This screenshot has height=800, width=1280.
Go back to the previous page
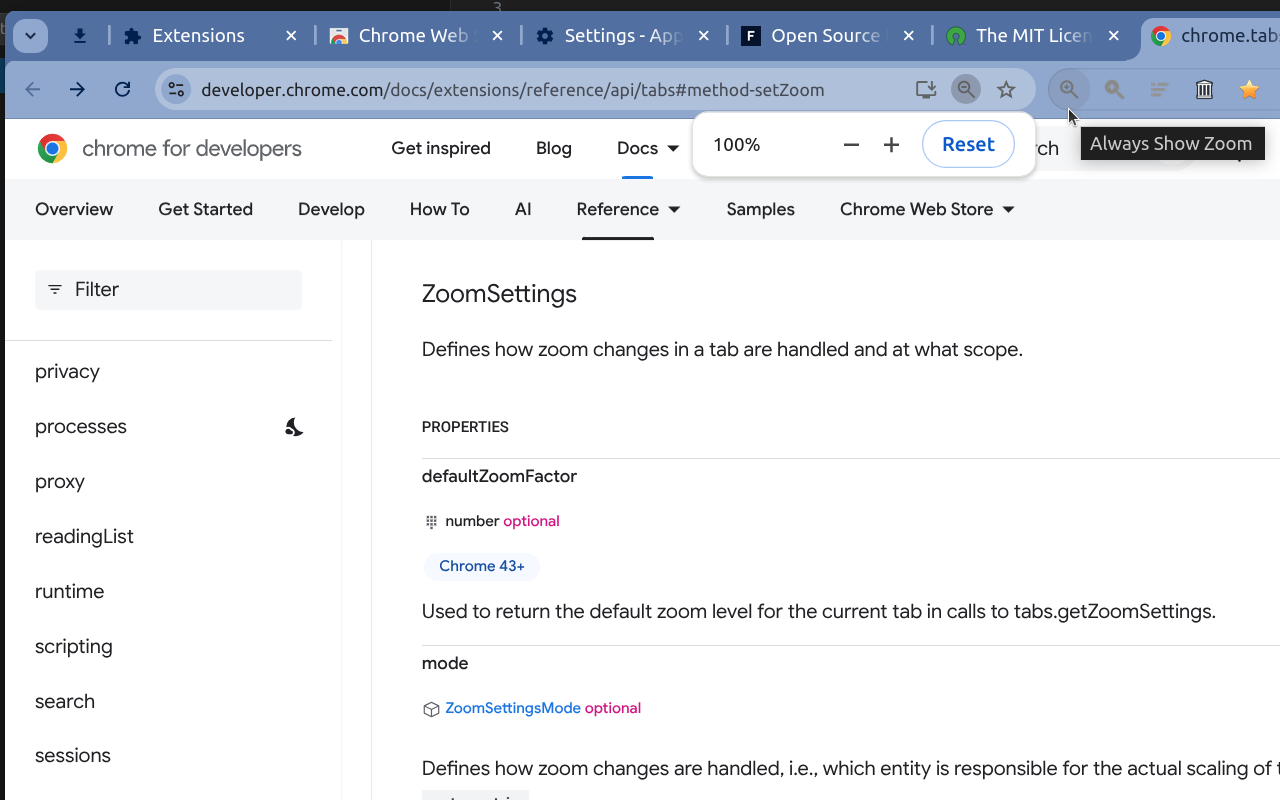tap(33, 90)
